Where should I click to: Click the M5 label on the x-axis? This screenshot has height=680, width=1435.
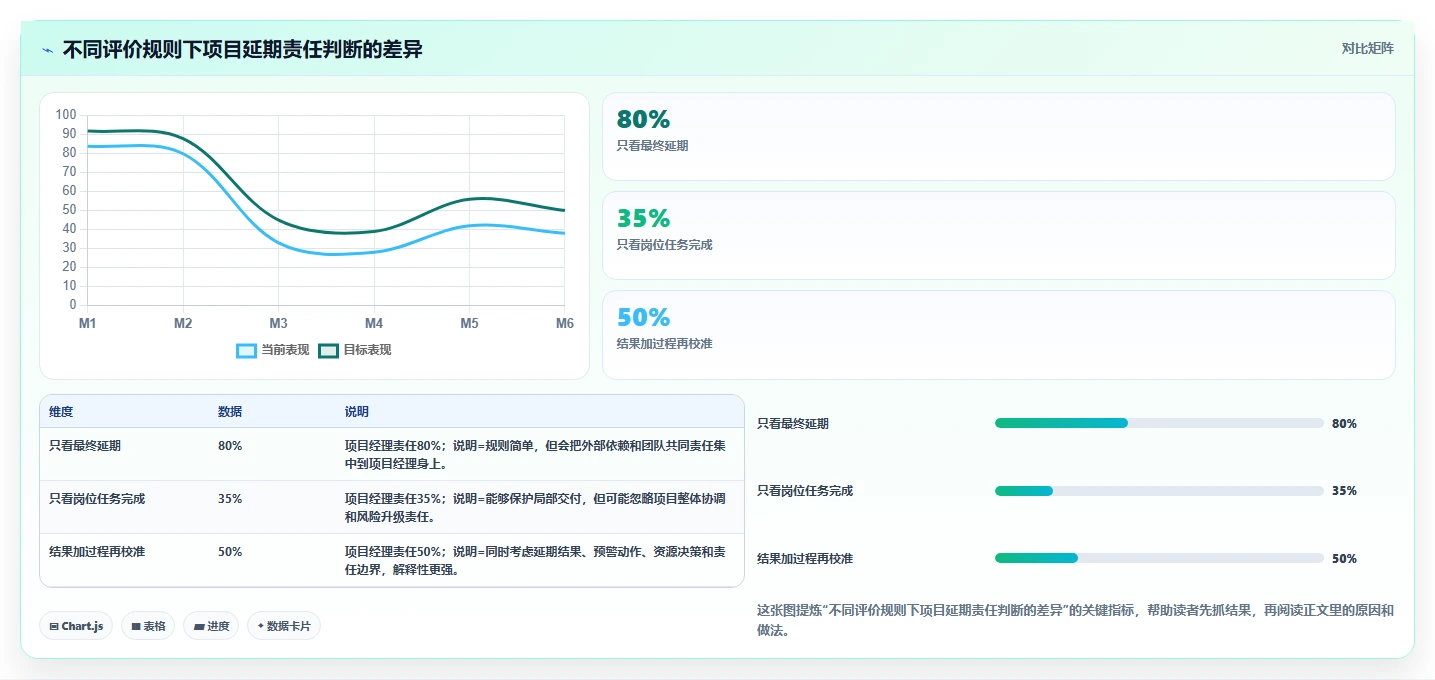pos(469,323)
